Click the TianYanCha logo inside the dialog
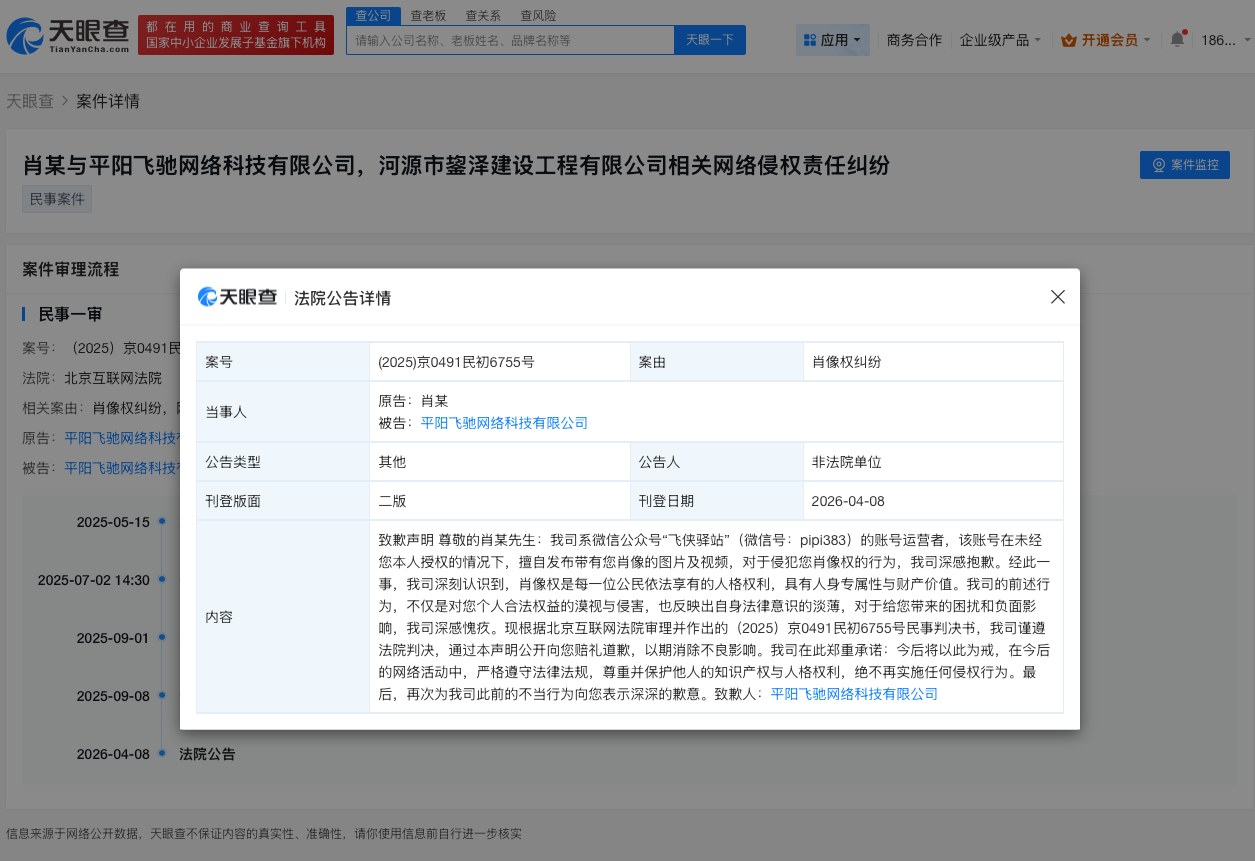The image size is (1255, 861). (x=236, y=296)
